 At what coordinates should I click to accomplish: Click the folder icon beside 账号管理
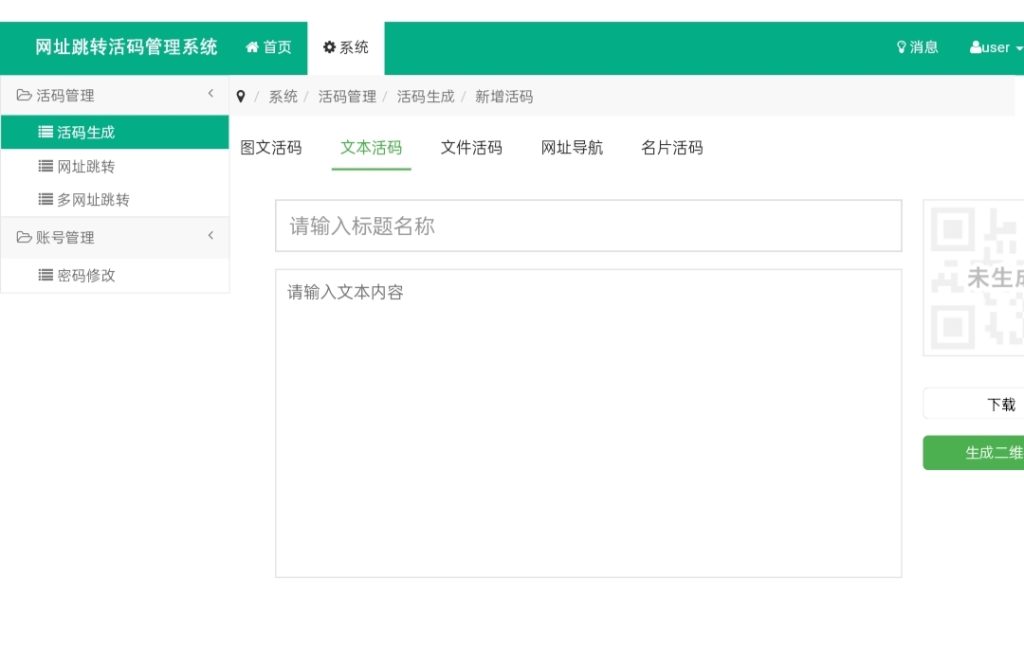point(24,238)
